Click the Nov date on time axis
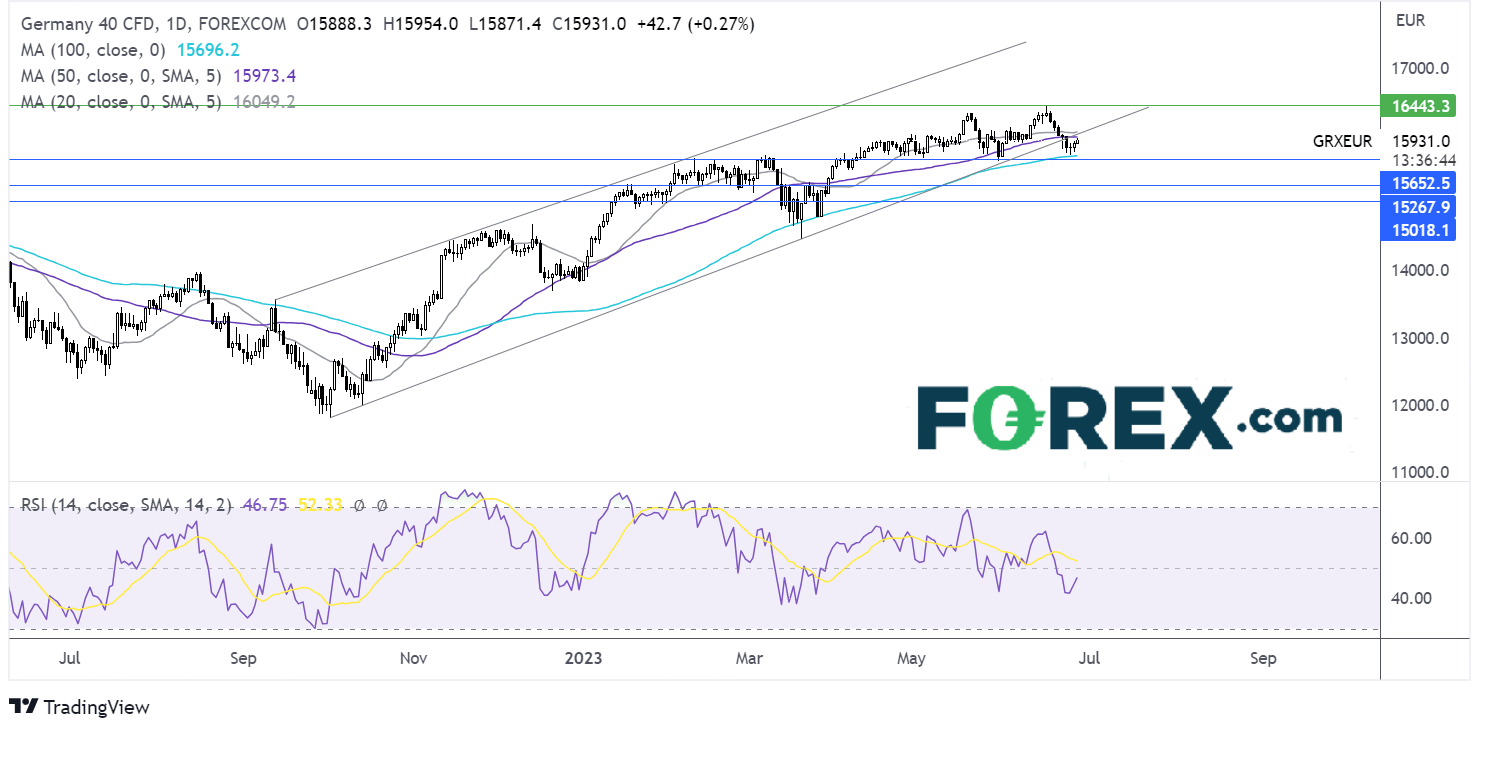The image size is (1491, 773). [x=413, y=659]
